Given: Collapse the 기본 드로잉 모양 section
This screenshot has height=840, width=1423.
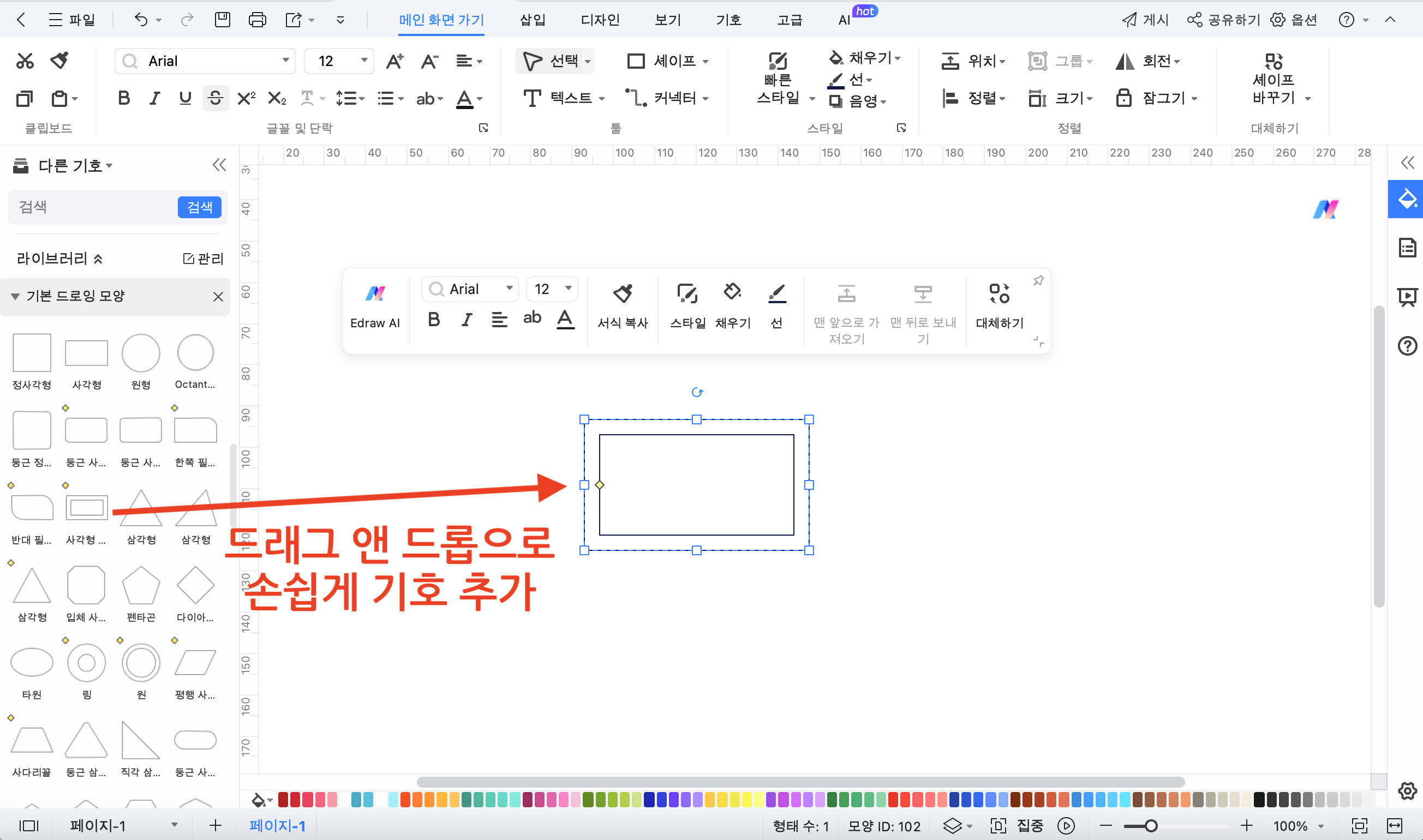Looking at the screenshot, I should 15,297.
